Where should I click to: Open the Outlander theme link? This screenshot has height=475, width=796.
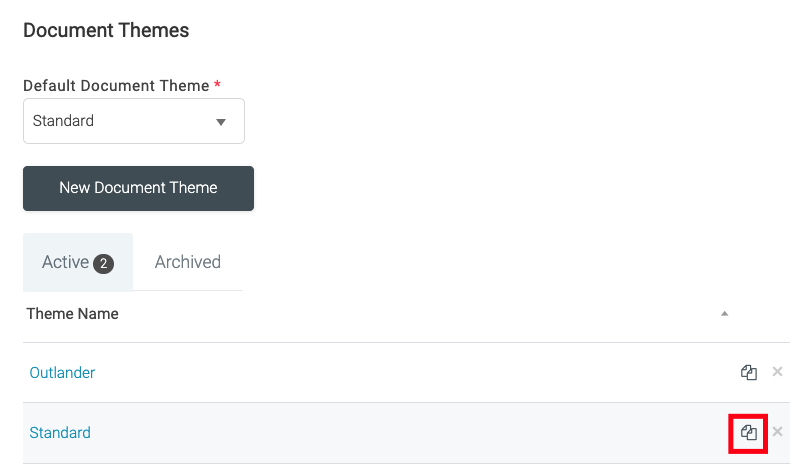[x=62, y=373]
